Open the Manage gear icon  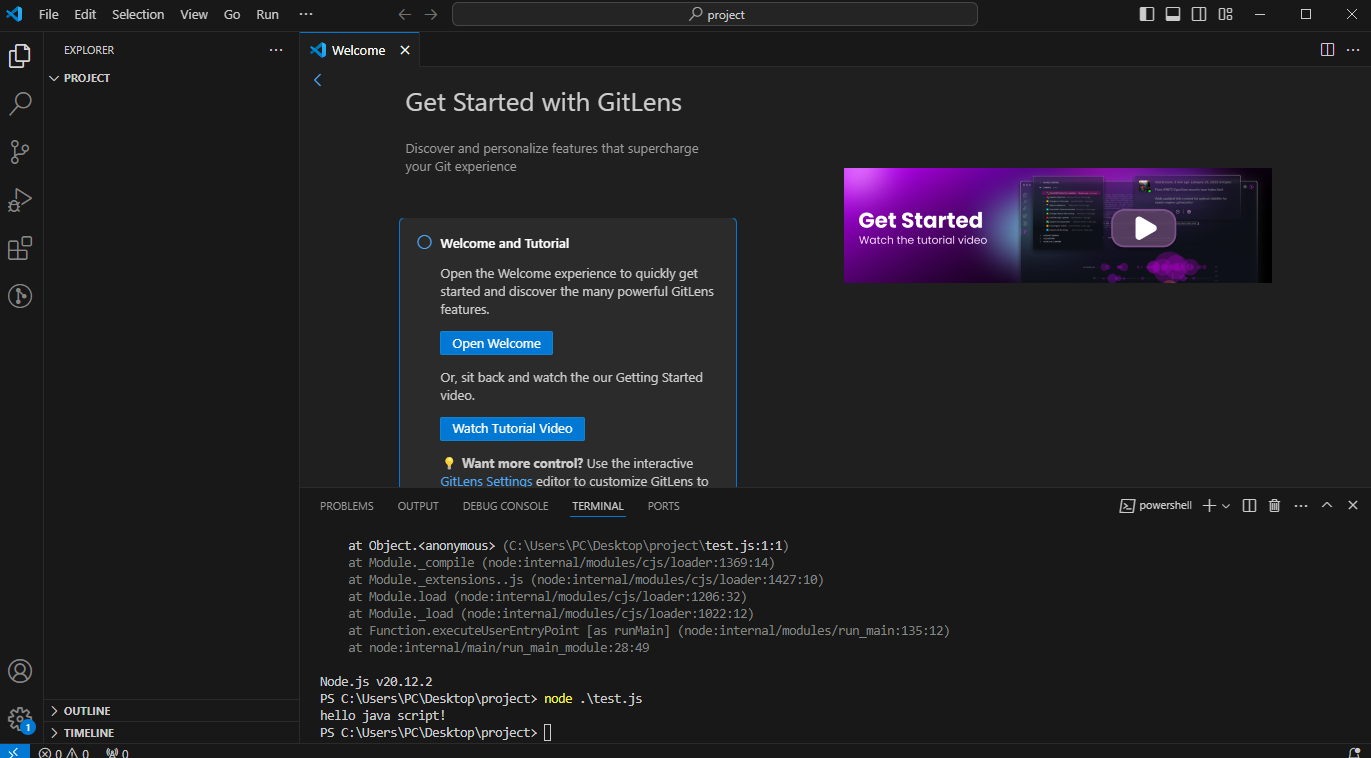[x=20, y=719]
